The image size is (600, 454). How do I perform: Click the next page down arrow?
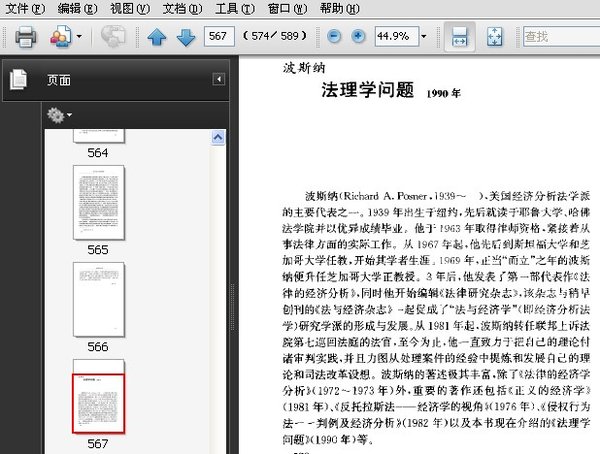click(x=185, y=37)
